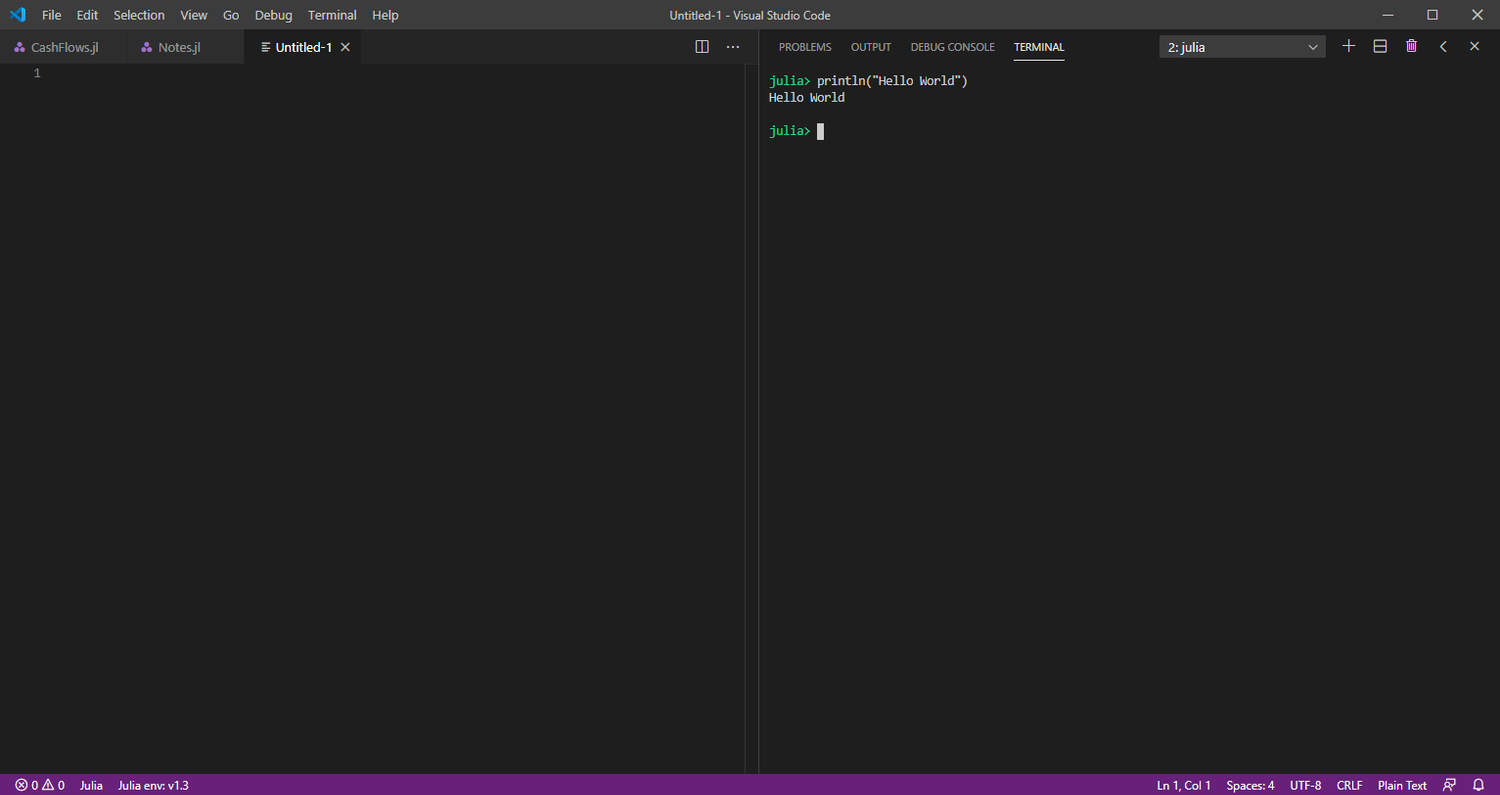Click Julia env: v1.3 status item

153,785
